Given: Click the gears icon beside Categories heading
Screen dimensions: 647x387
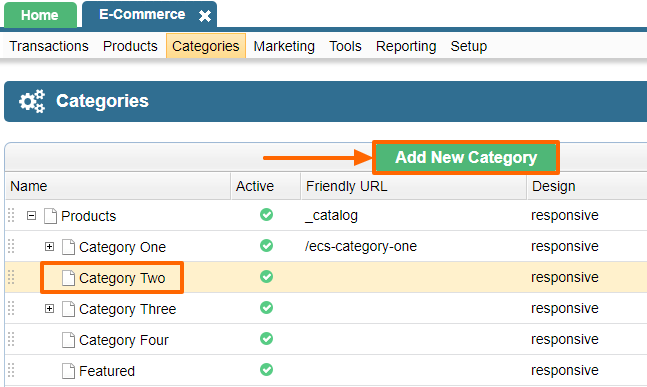Looking at the screenshot, I should (x=32, y=101).
